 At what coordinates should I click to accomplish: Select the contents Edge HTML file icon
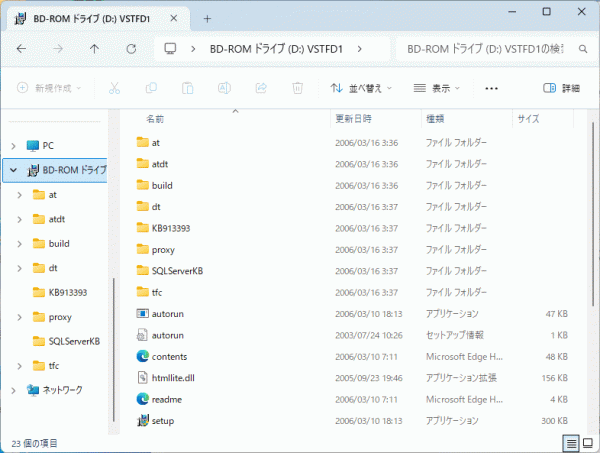142,356
